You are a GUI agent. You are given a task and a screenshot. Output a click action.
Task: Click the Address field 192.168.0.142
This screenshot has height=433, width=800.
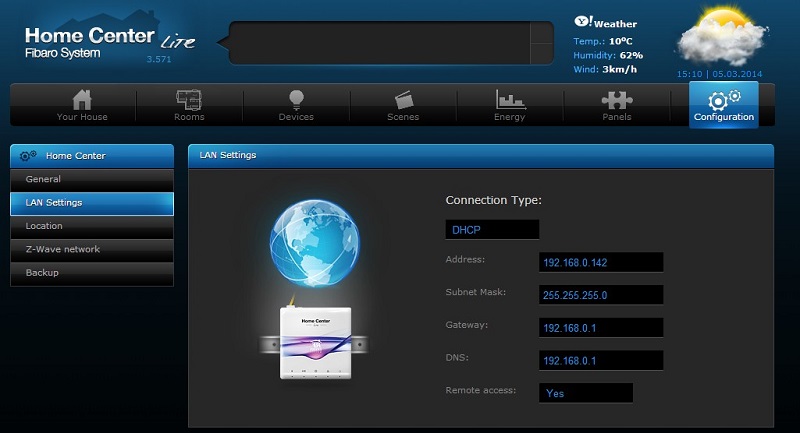[601, 262]
